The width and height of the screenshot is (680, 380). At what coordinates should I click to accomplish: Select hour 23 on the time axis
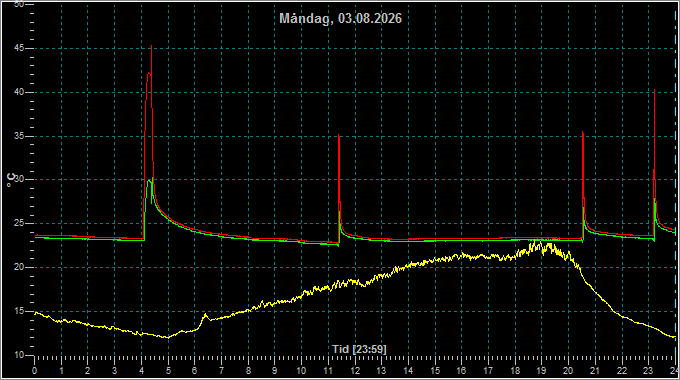coord(648,371)
